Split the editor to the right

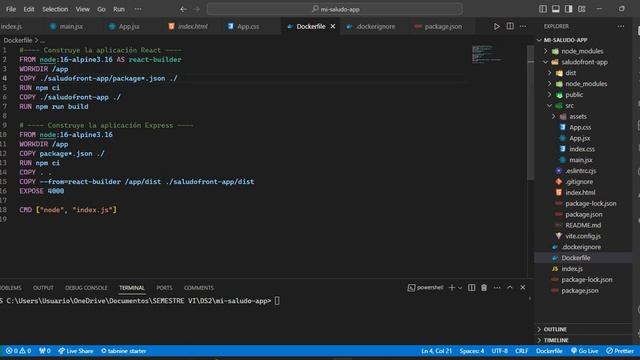[510, 27]
